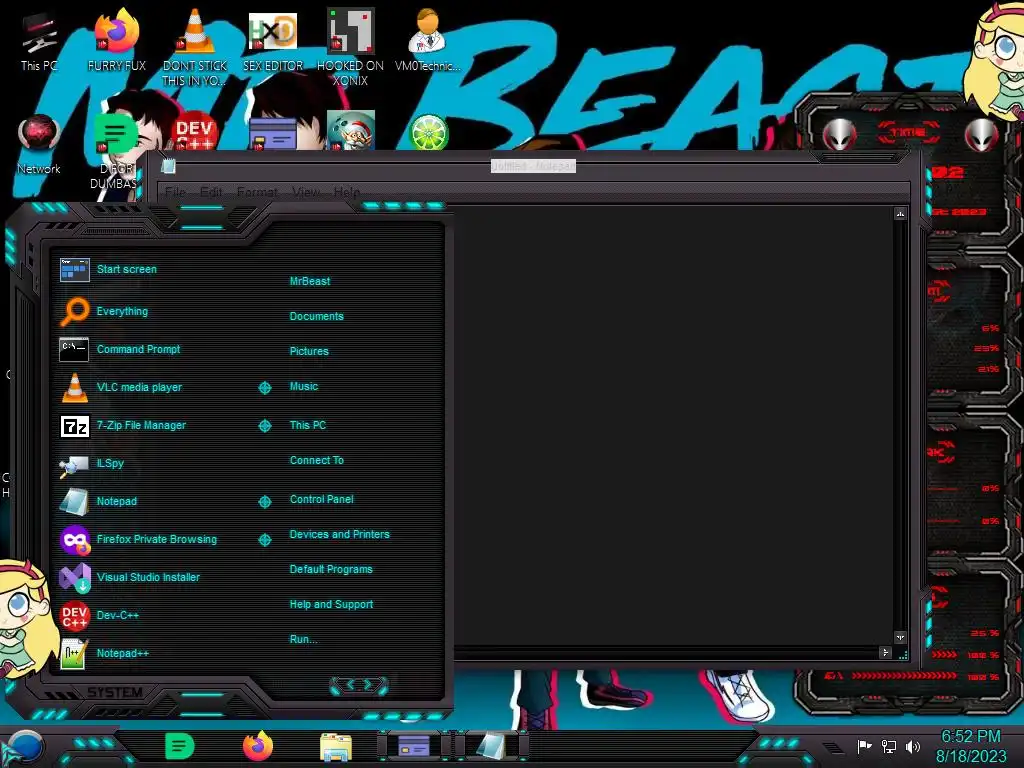Switch to Notepad taskbar button

click(492, 746)
